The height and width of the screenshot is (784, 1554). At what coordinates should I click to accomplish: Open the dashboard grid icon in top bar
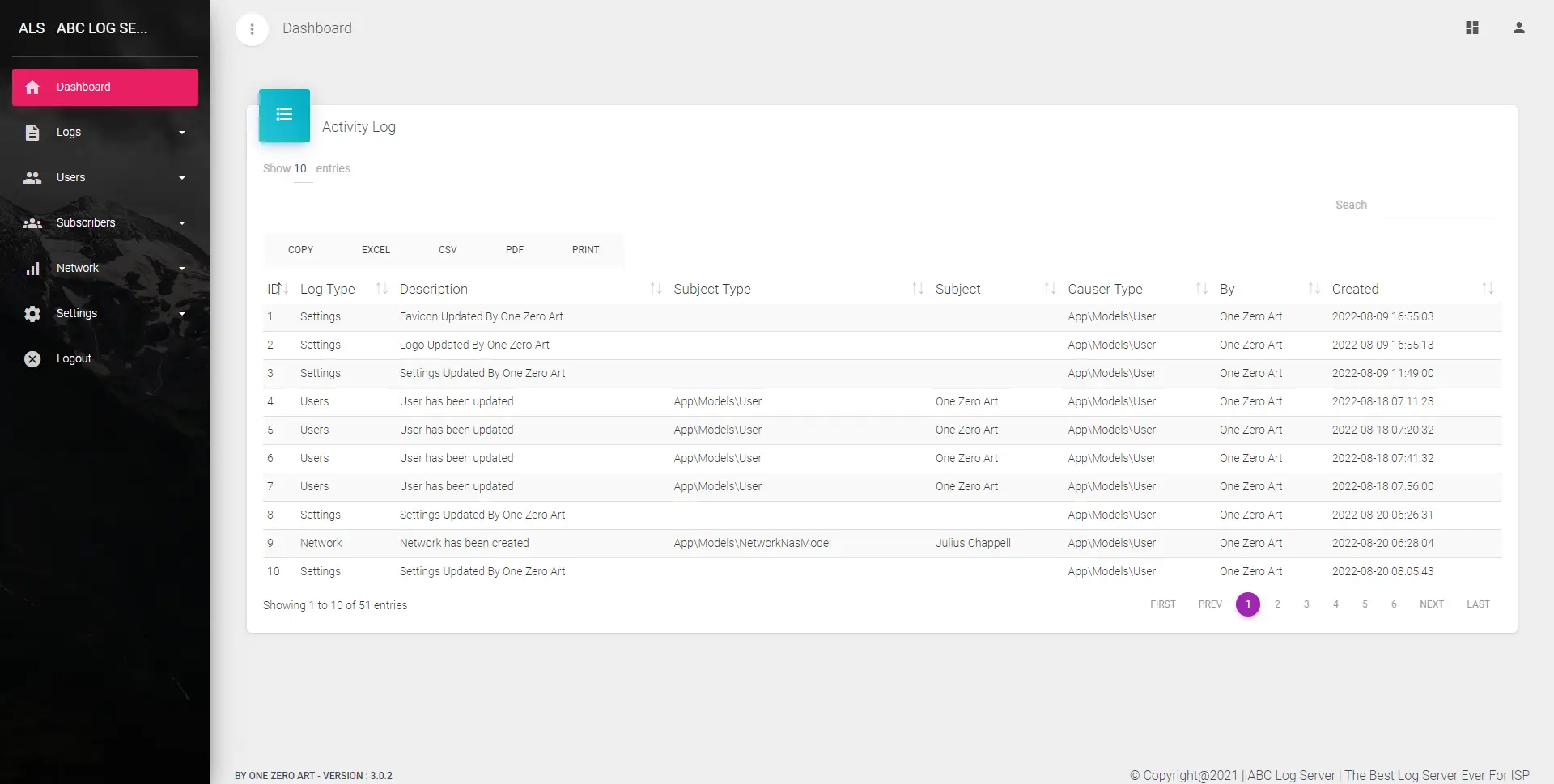point(1472,28)
